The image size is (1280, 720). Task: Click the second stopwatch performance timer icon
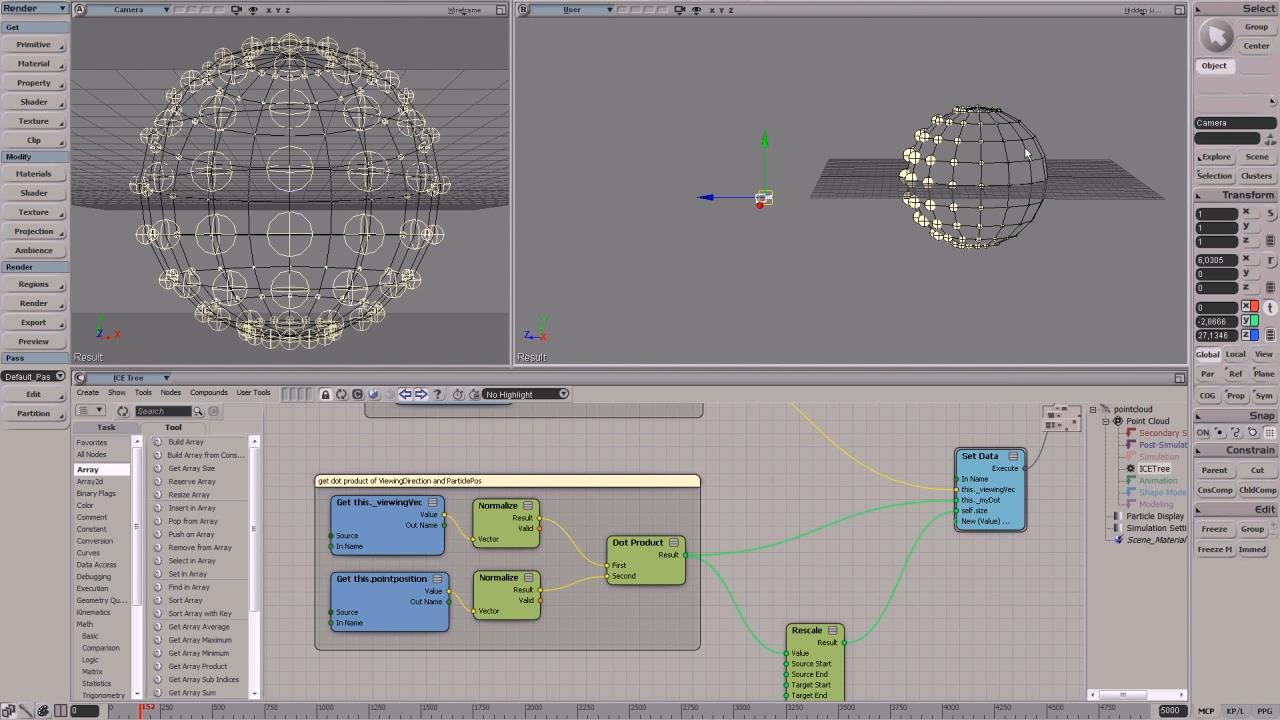(x=474, y=394)
